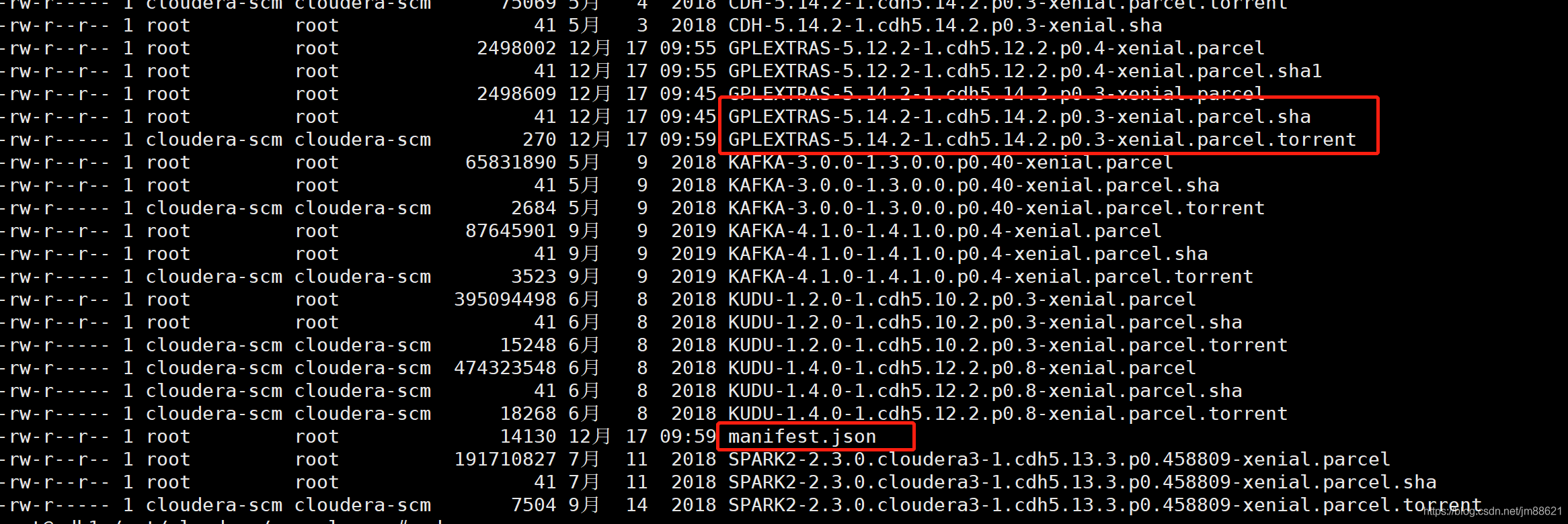Viewport: 1568px width, 524px height.
Task: Click KUDU-1.4.0 parcel.sha filename
Action: coord(985,391)
